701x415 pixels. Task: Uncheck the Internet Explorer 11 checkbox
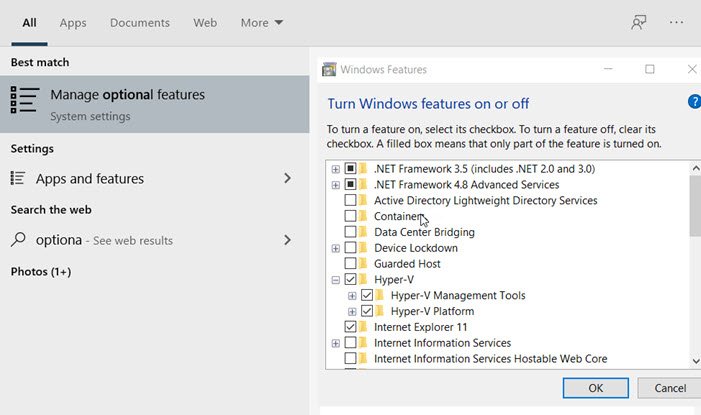[350, 327]
